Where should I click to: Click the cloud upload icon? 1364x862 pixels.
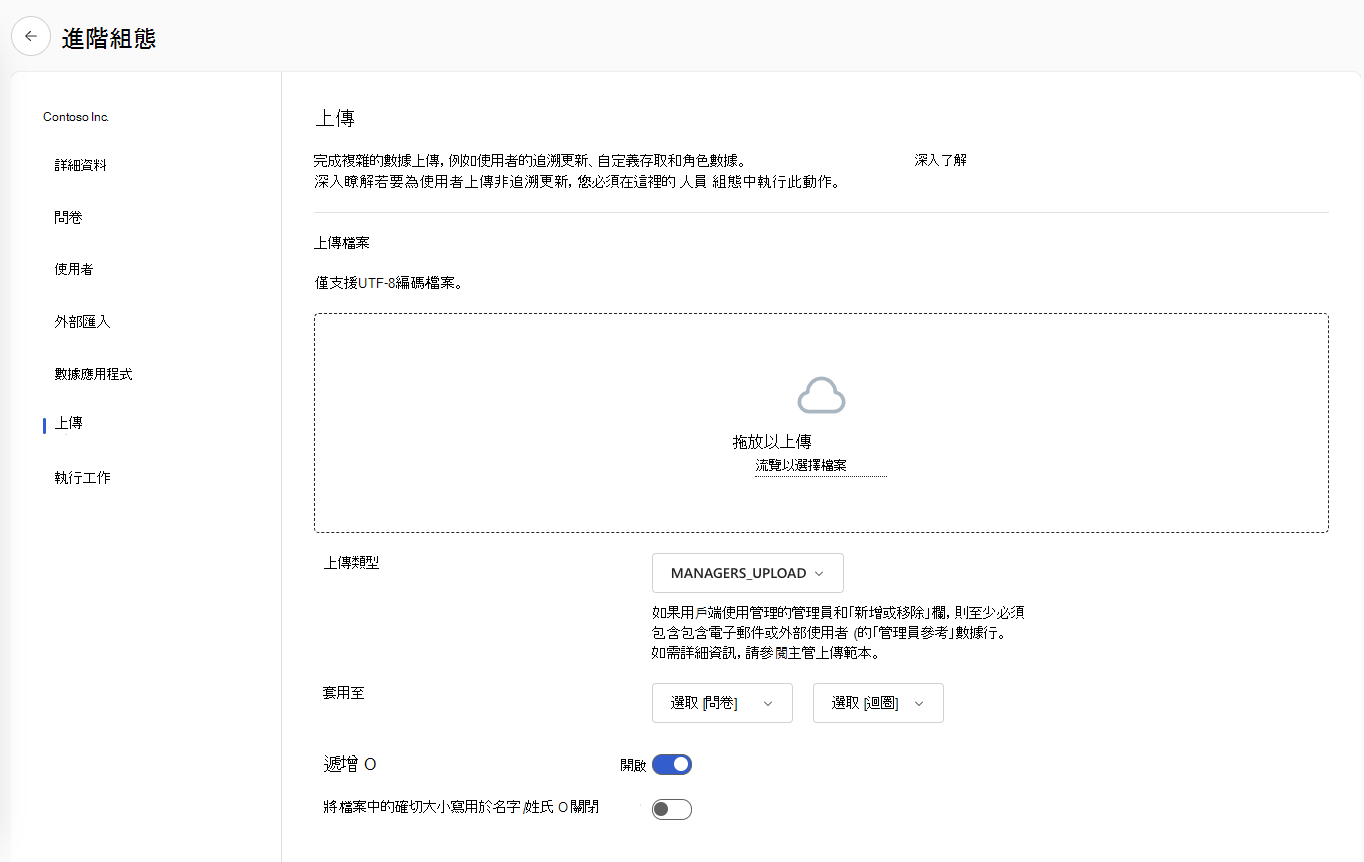click(x=820, y=394)
